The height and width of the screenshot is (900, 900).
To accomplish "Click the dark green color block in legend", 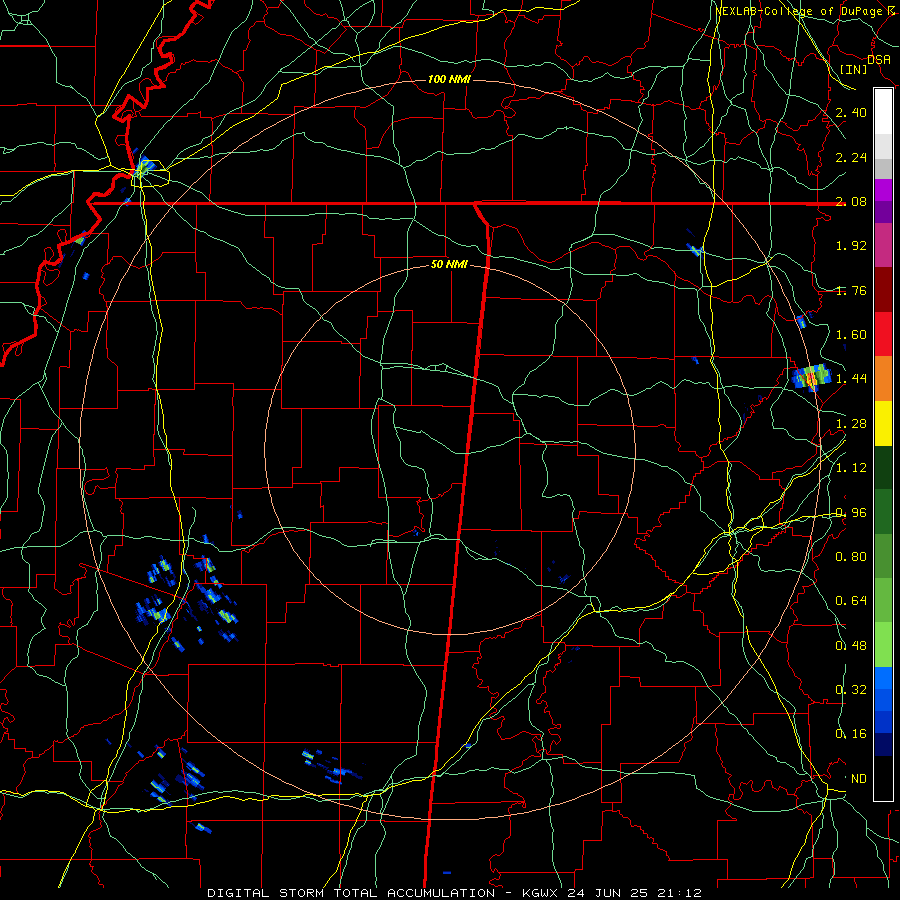I will [883, 468].
